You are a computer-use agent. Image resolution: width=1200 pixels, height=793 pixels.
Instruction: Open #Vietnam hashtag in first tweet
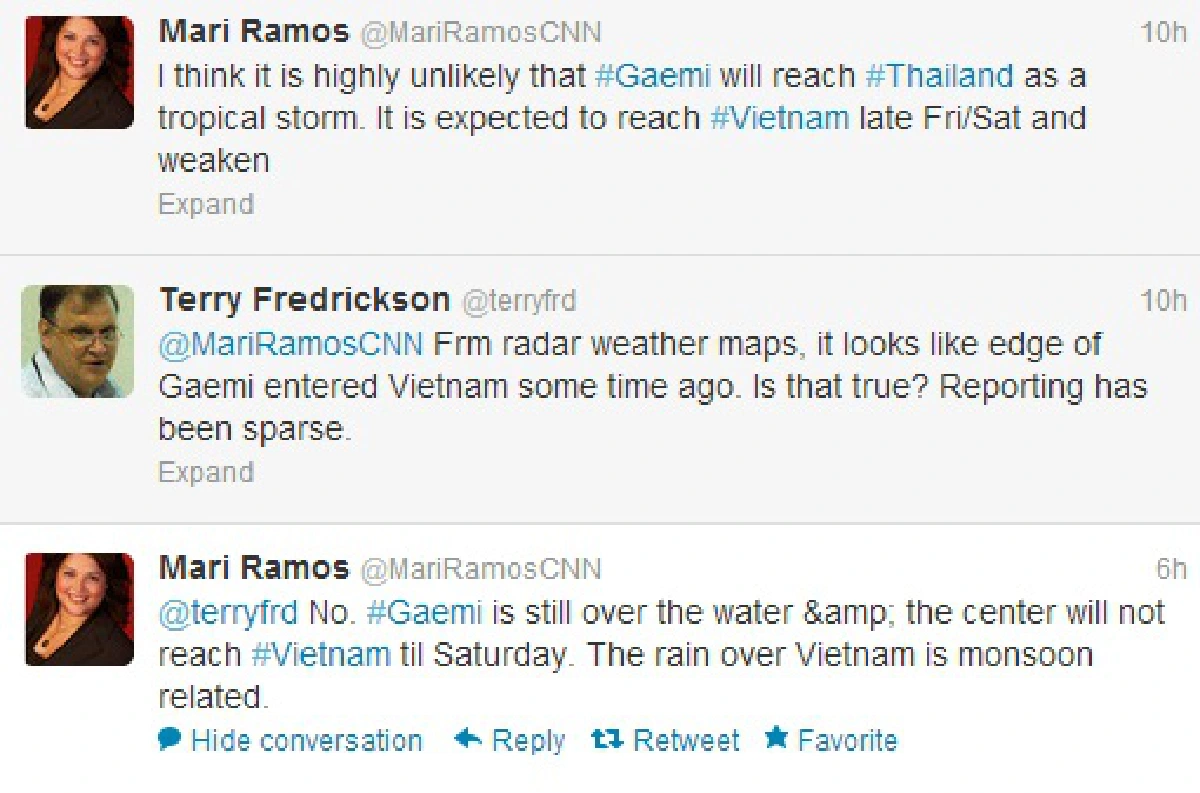click(x=780, y=118)
